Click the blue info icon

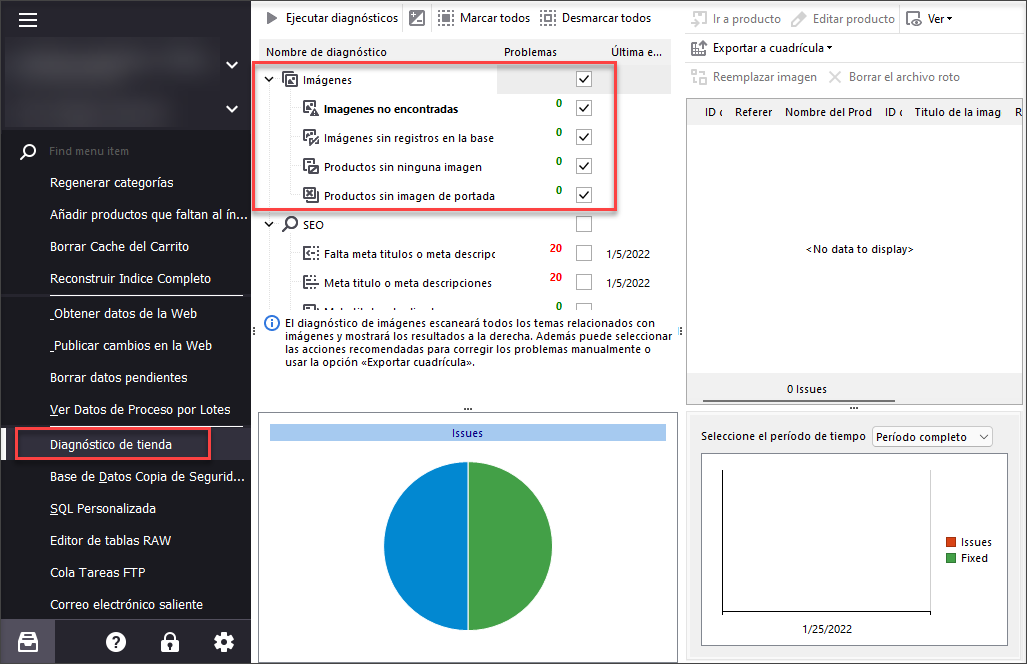point(272,323)
